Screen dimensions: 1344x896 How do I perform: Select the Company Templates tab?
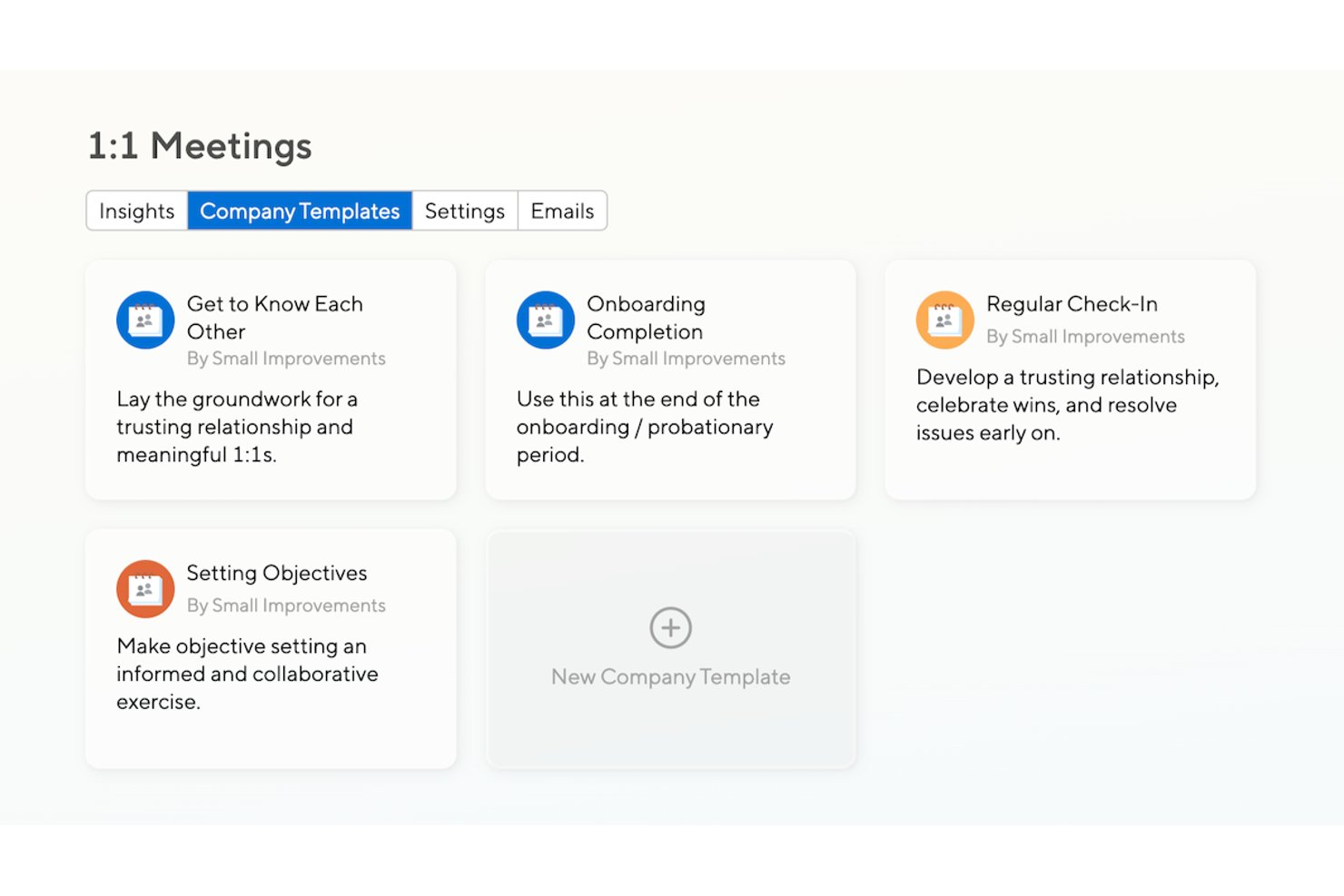tap(300, 211)
